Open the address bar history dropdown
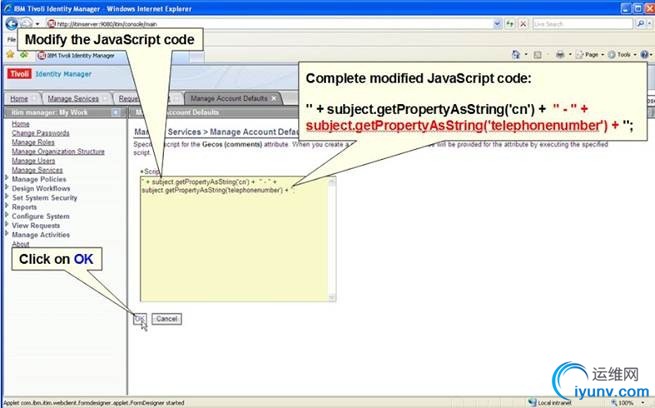Screen dimensions: 655x408 497,24
